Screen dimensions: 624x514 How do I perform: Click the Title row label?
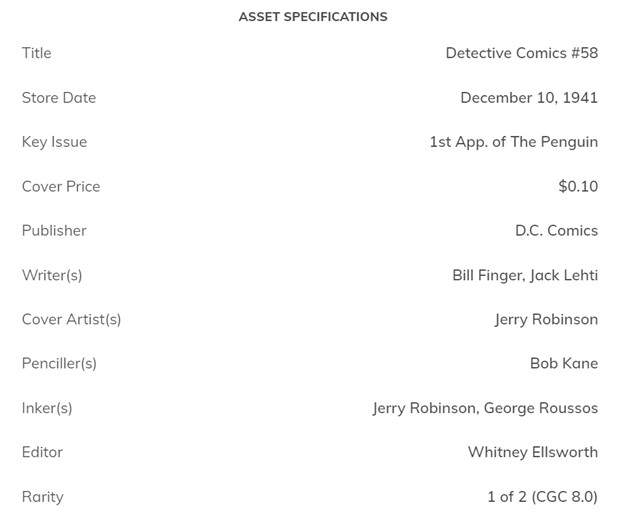(37, 53)
